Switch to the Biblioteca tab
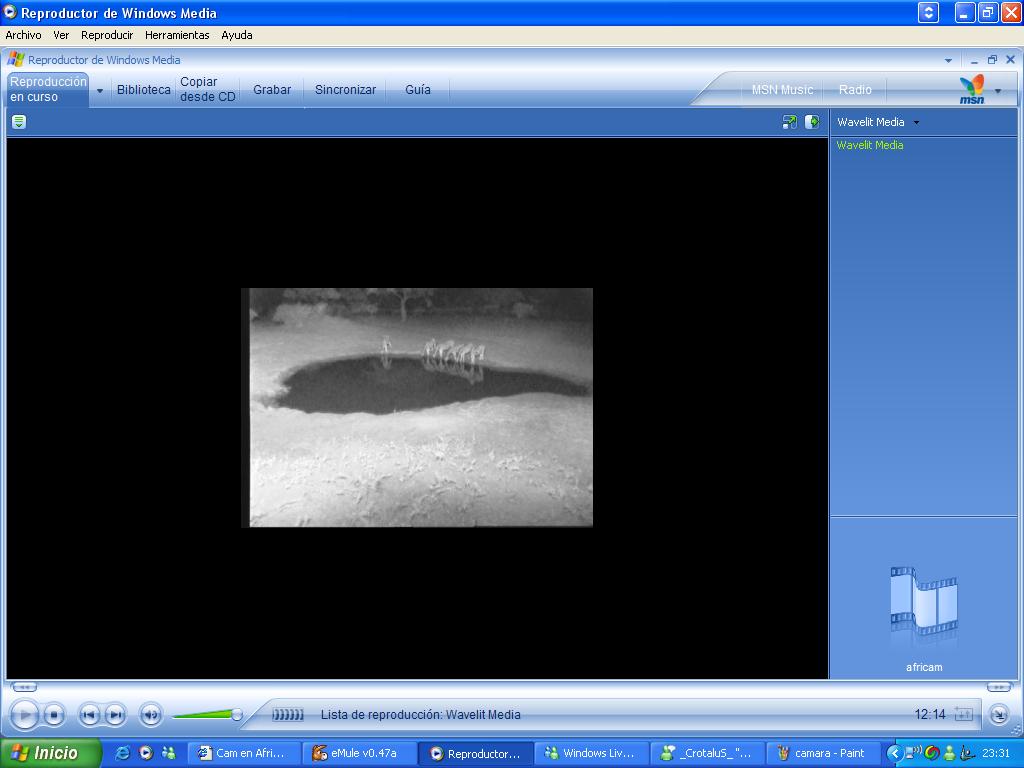Screen dimensions: 1024x768 point(143,90)
